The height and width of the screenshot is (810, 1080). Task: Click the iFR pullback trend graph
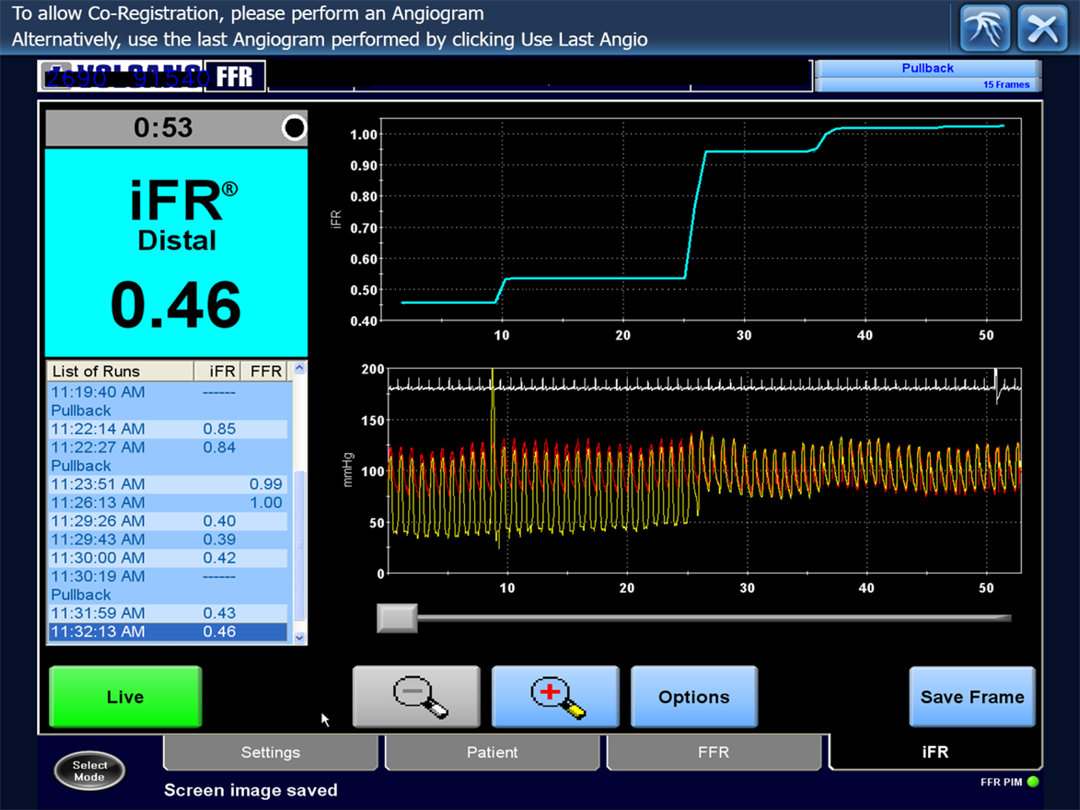tap(700, 220)
